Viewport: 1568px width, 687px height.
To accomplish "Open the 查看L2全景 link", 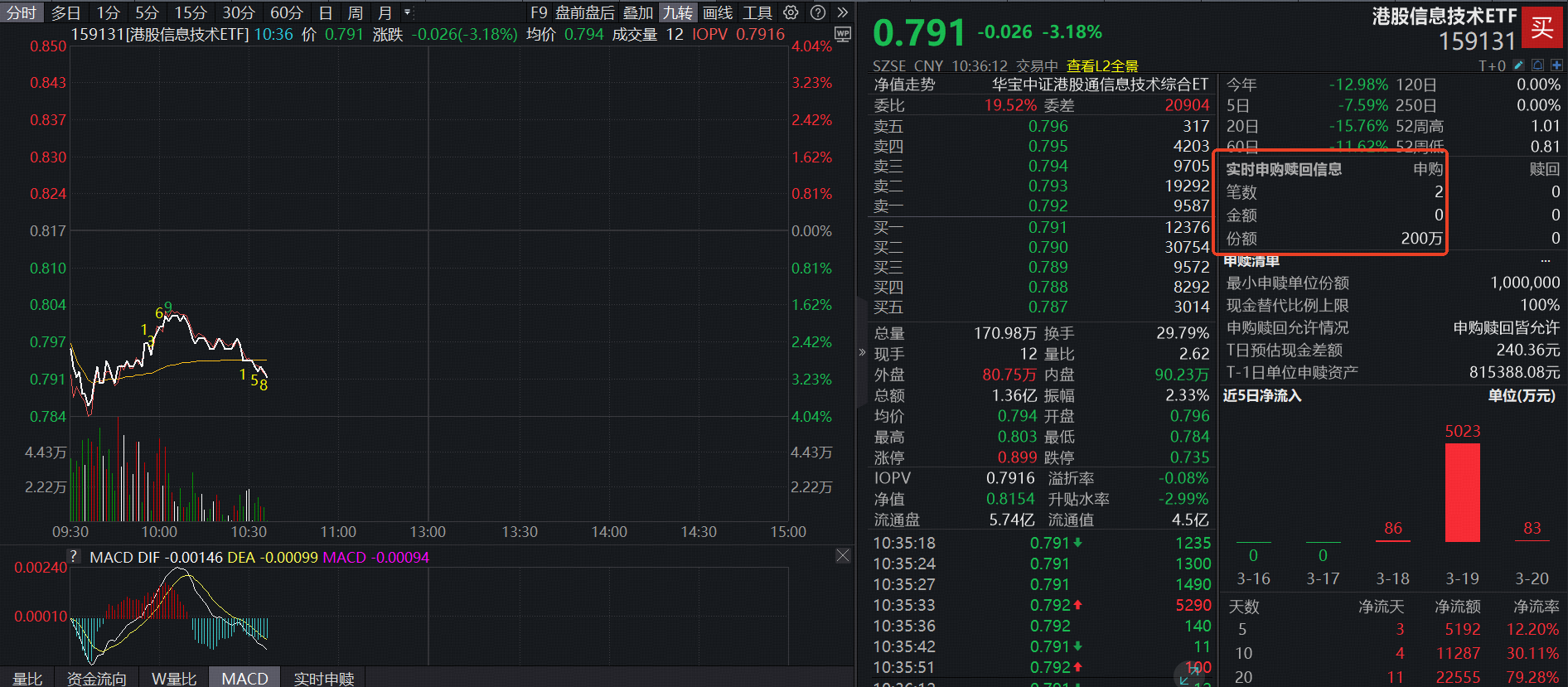I will click(1102, 65).
